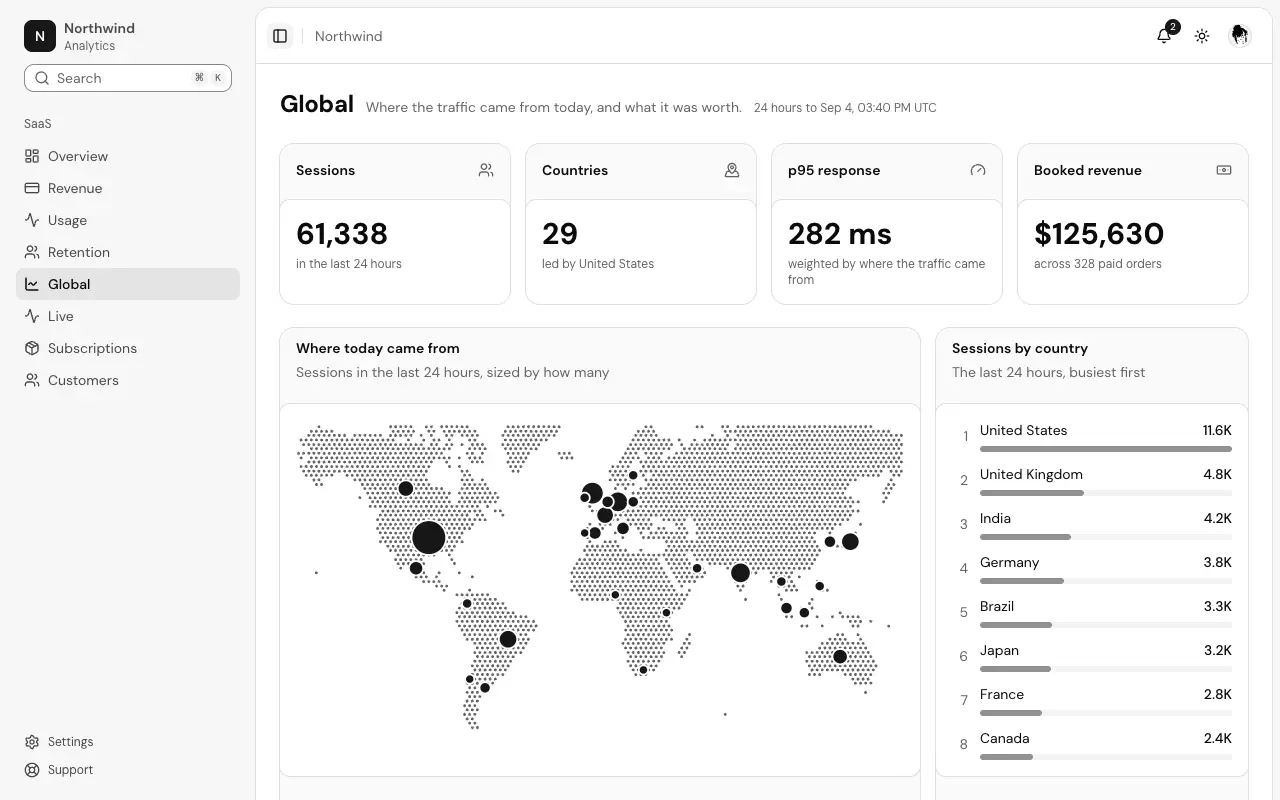This screenshot has height=800, width=1280.
Task: Click the Revenue card icon
Action: click(x=32, y=188)
